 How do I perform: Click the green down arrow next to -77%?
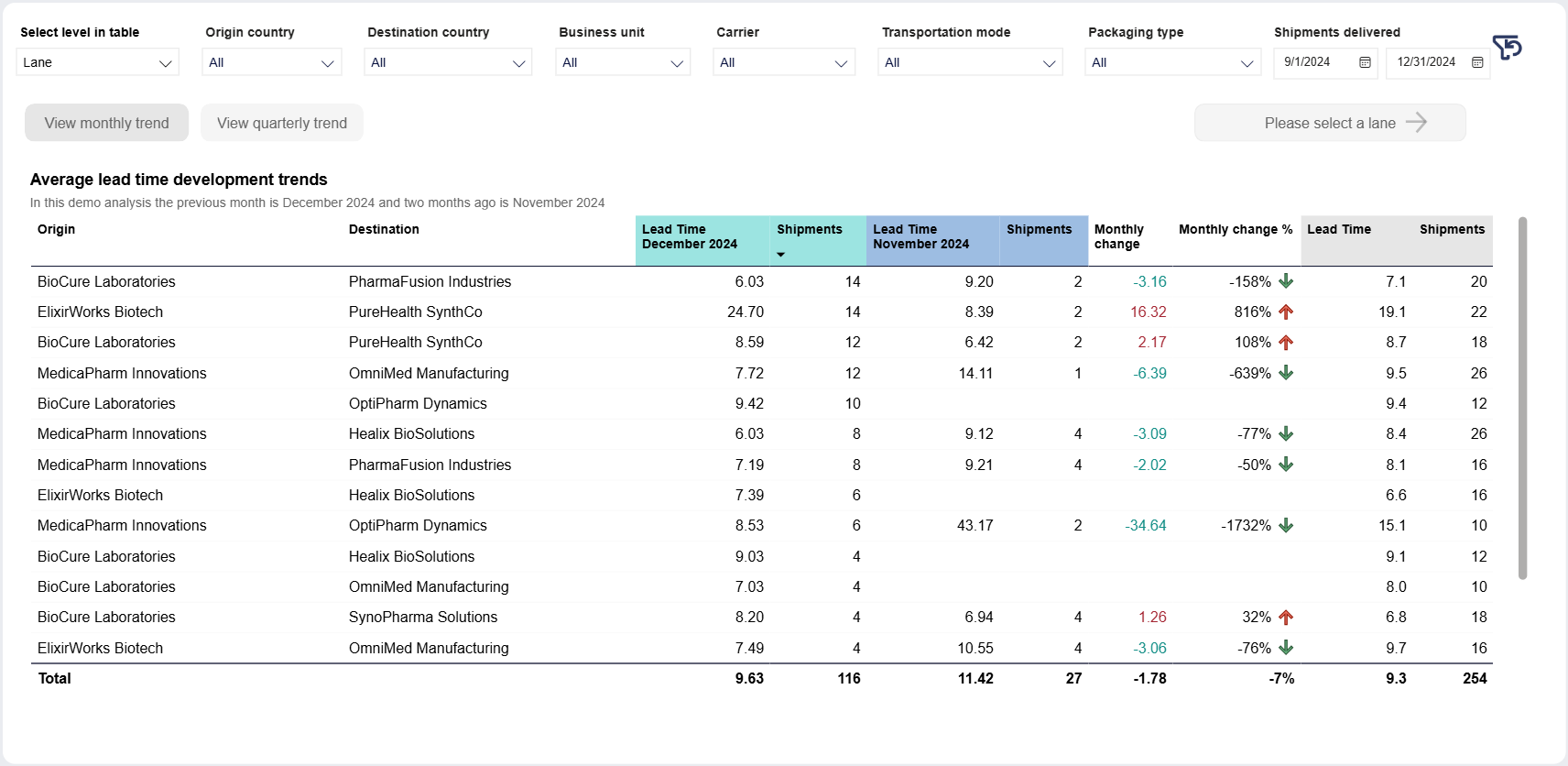(1286, 433)
